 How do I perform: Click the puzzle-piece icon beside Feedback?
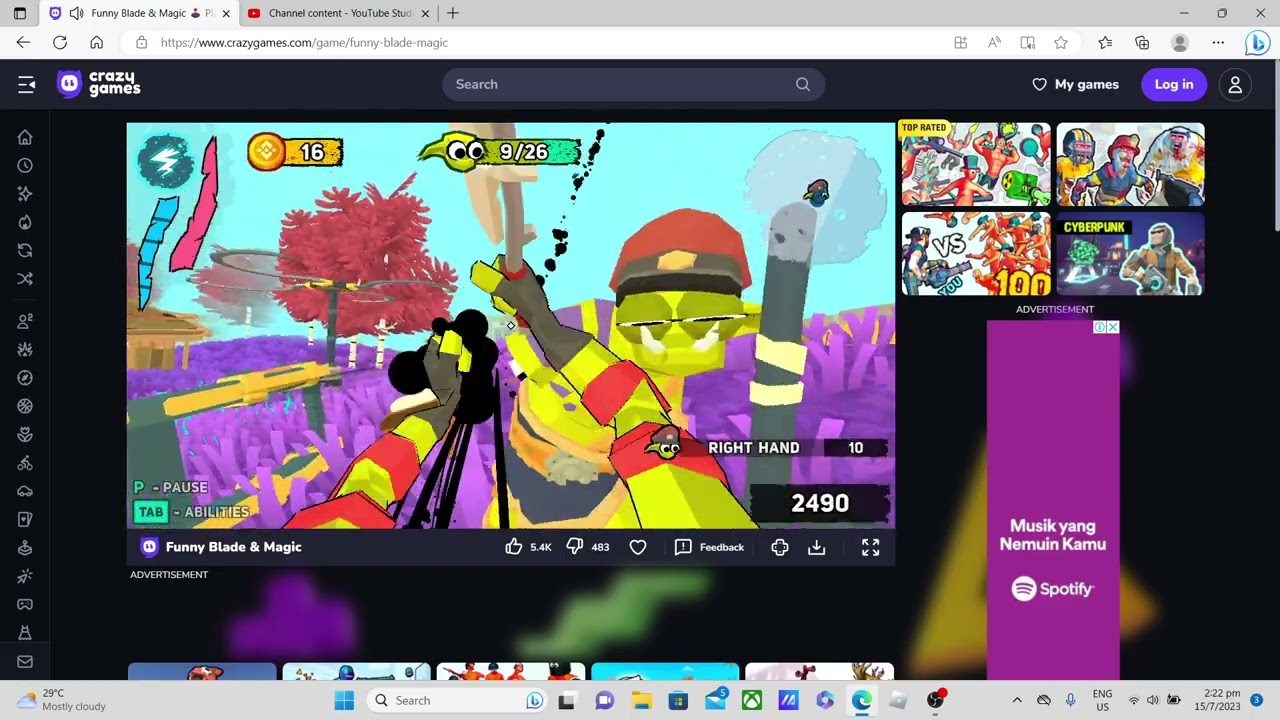click(780, 547)
